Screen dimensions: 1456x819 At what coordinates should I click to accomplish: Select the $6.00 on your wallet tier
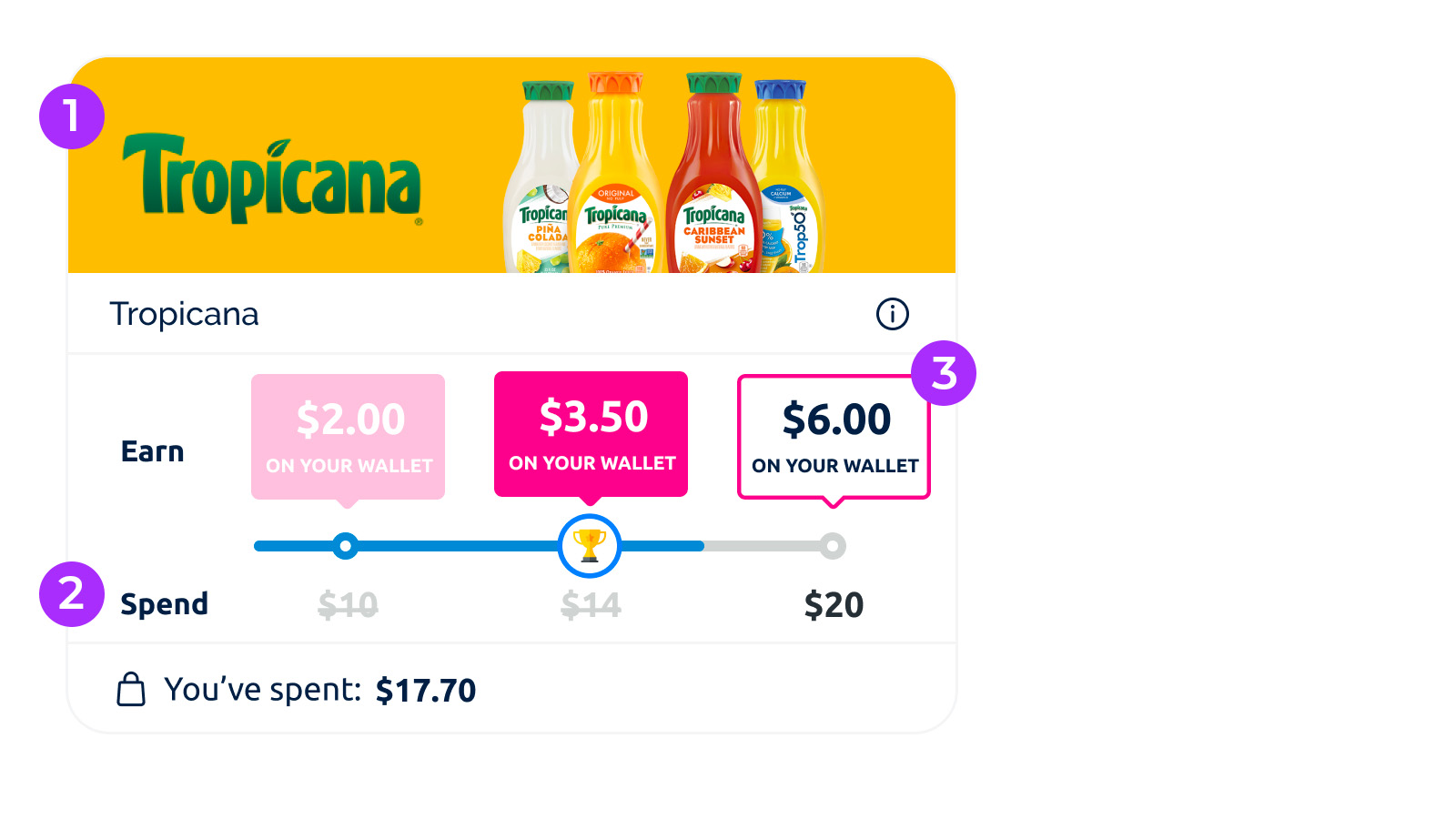834,437
